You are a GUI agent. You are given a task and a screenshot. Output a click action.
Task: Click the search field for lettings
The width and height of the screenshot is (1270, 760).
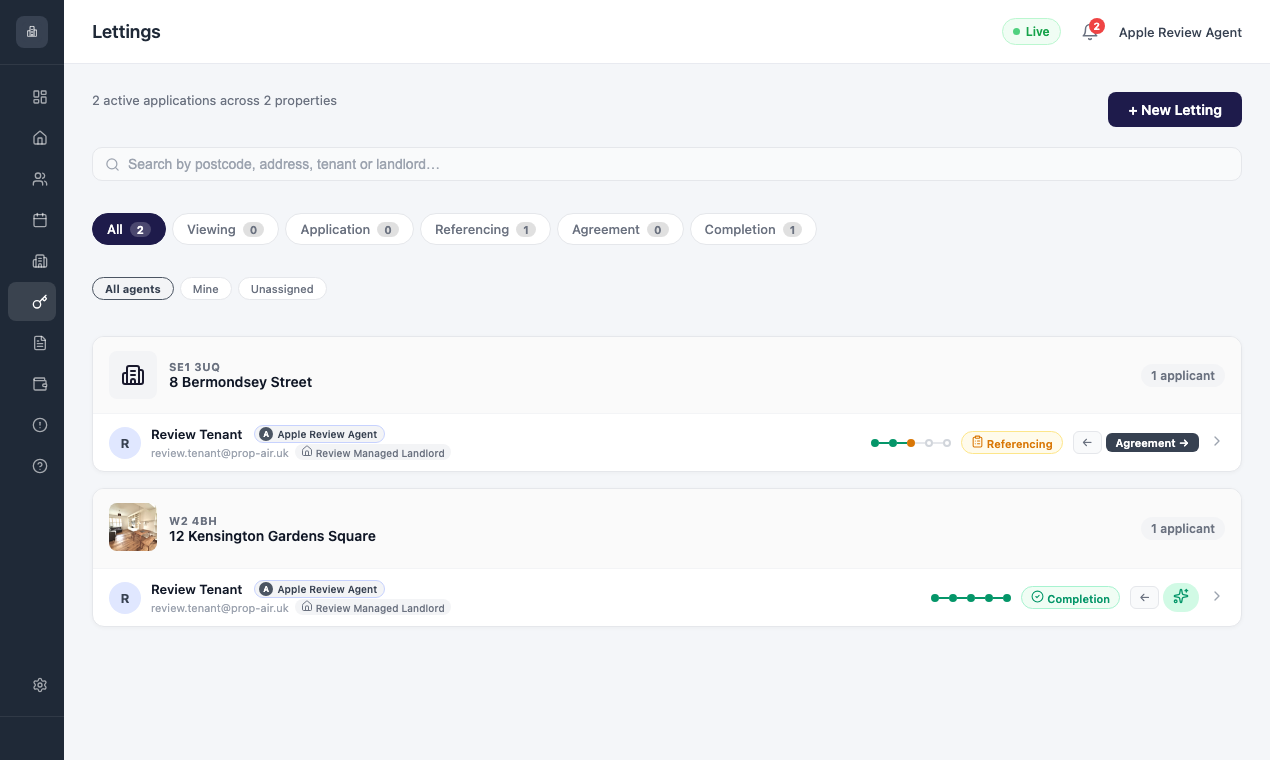tap(667, 164)
